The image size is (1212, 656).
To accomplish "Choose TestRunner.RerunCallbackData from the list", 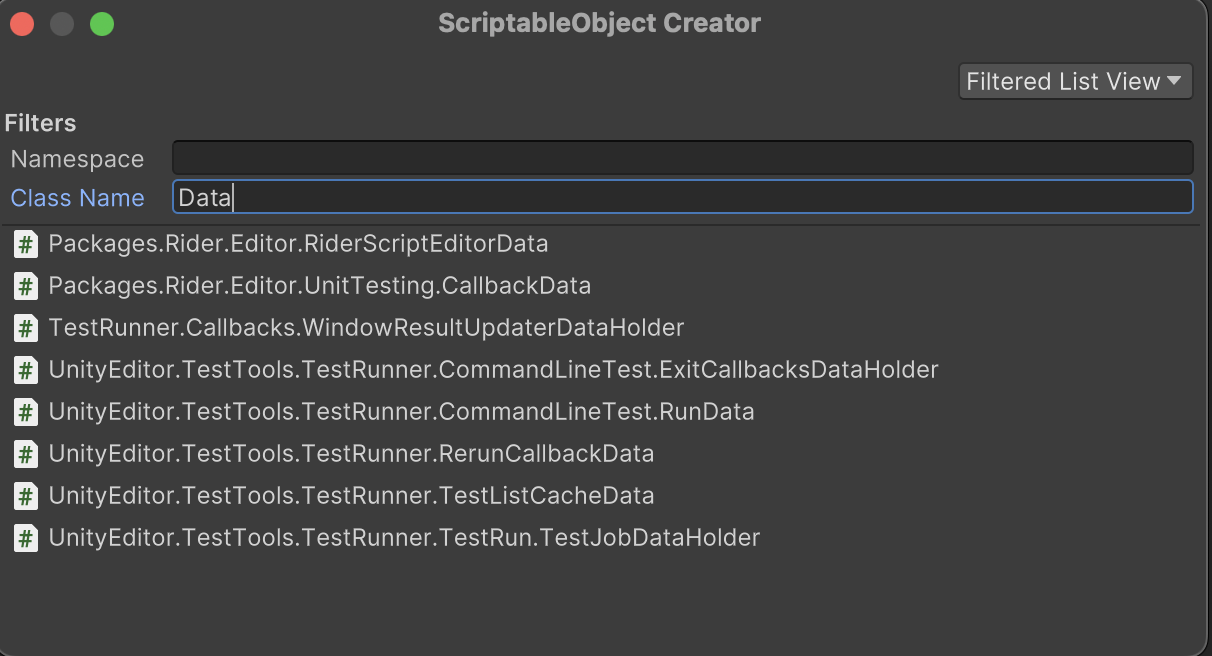I will [x=351, y=454].
